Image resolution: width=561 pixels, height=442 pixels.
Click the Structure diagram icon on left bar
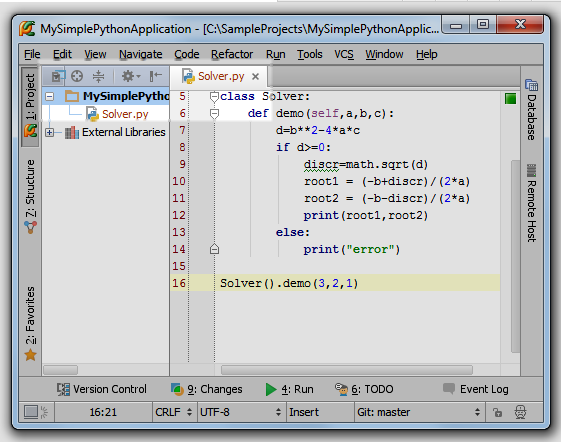[x=30, y=228]
